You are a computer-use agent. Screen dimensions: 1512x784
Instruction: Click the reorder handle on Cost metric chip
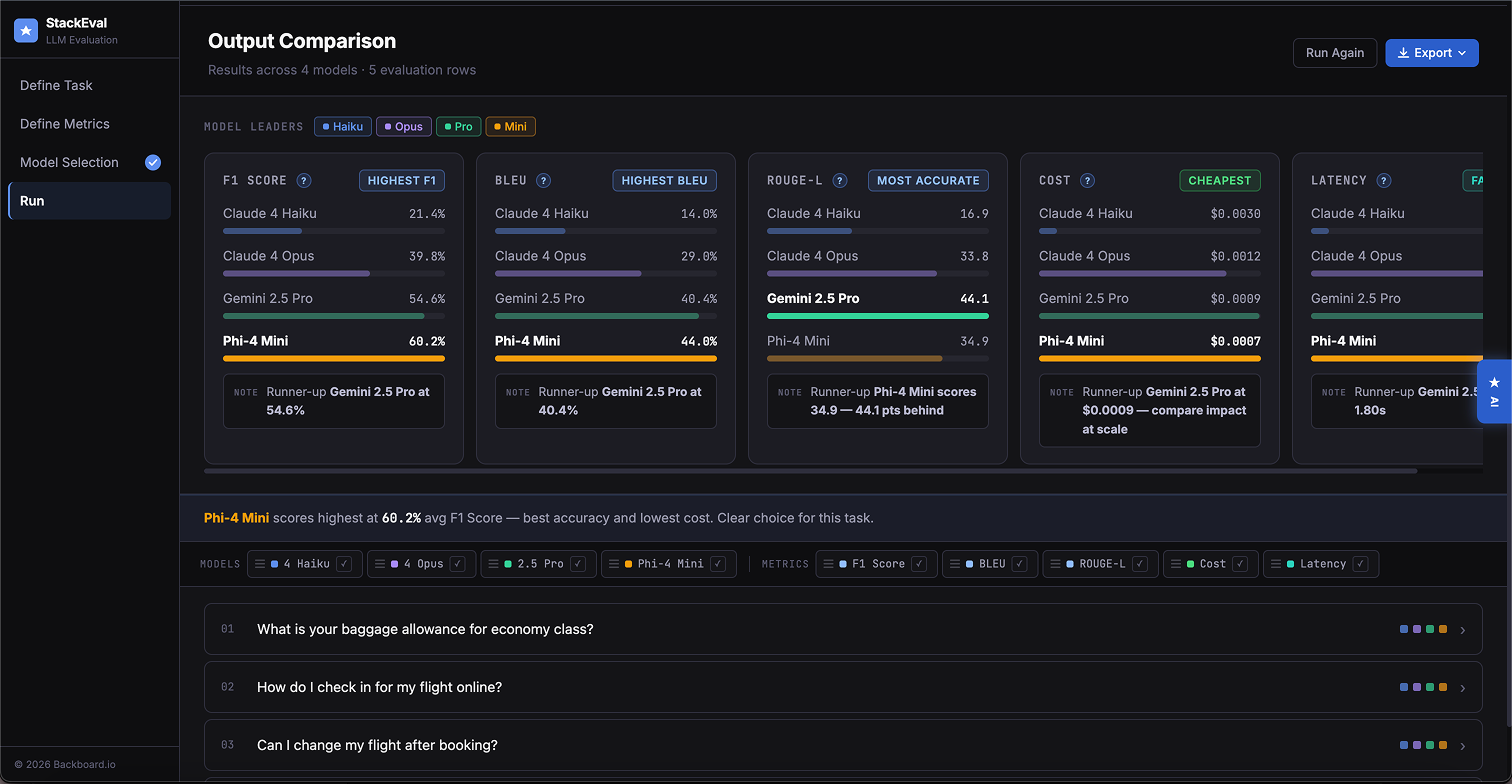1177,564
